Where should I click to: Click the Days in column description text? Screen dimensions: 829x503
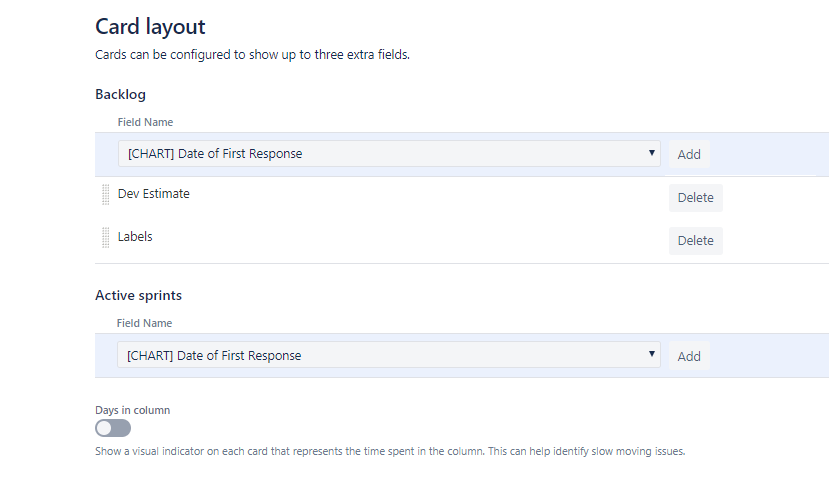[390, 451]
